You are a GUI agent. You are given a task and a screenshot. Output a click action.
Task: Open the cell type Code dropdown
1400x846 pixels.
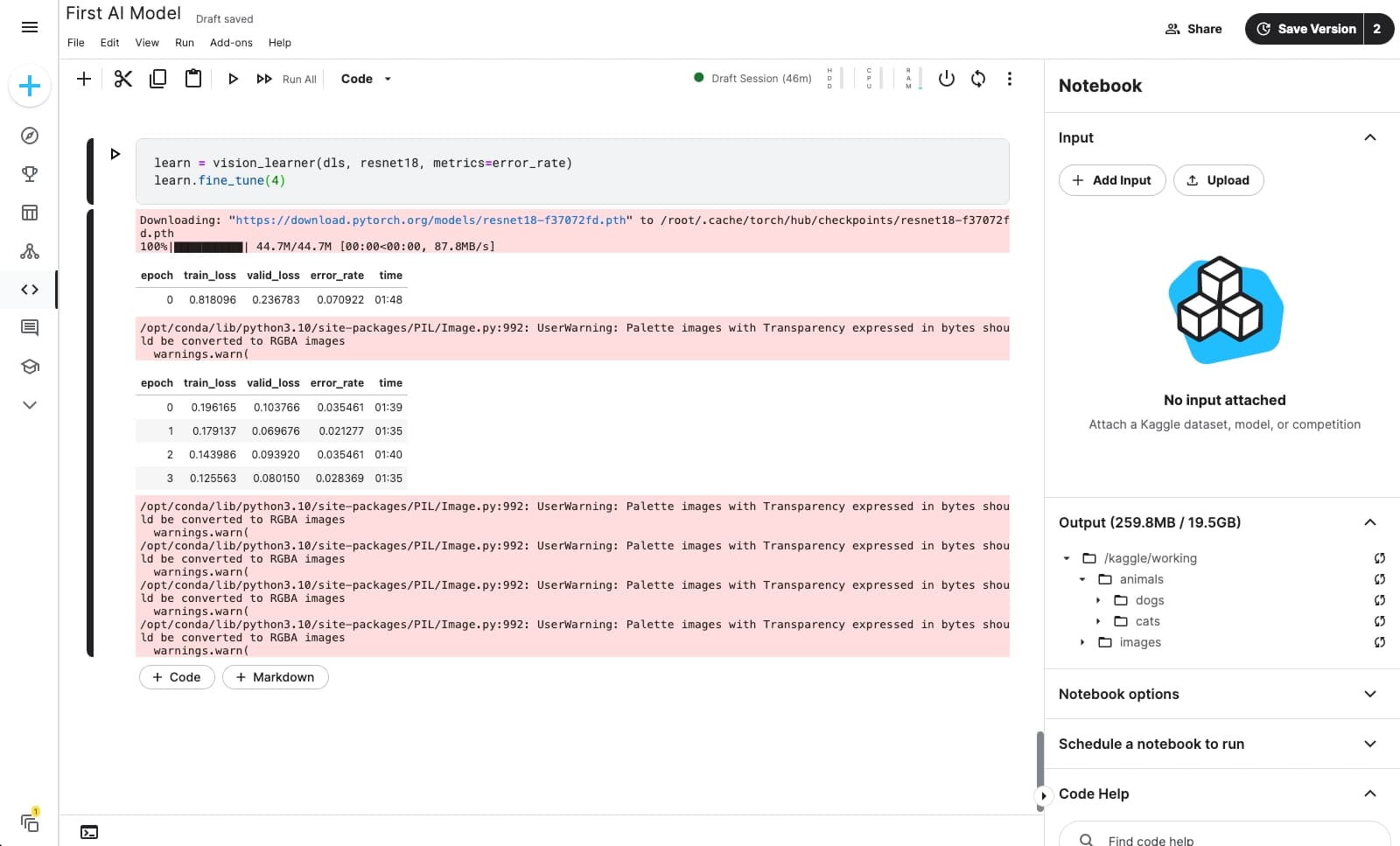[x=366, y=79]
